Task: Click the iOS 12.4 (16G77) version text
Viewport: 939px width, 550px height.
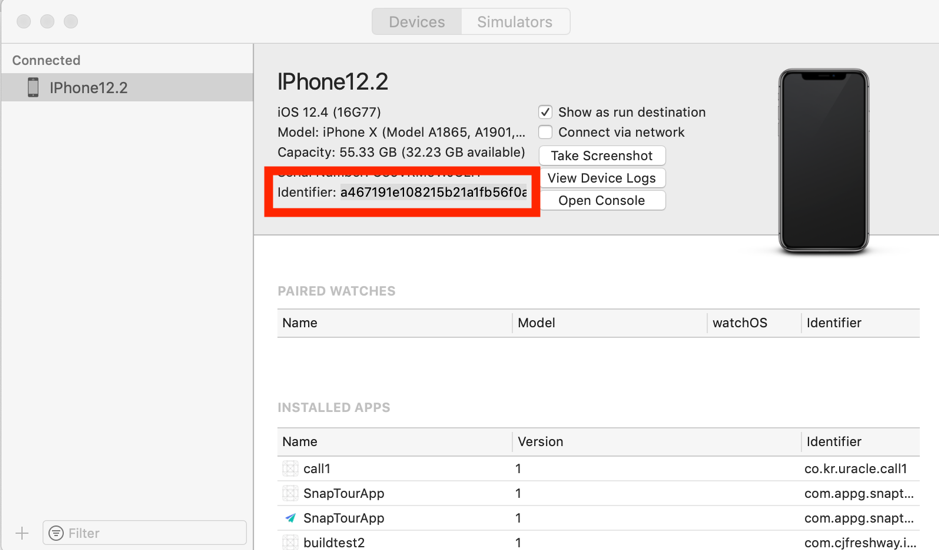Action: (x=329, y=112)
